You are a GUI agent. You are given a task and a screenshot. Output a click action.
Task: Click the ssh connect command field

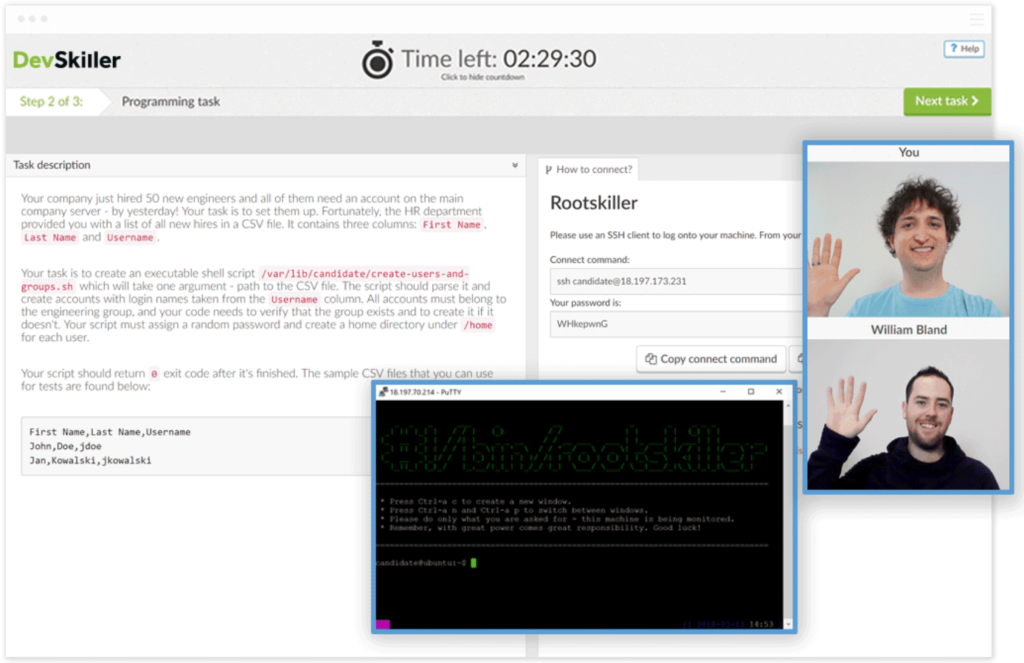pyautogui.click(x=675, y=281)
